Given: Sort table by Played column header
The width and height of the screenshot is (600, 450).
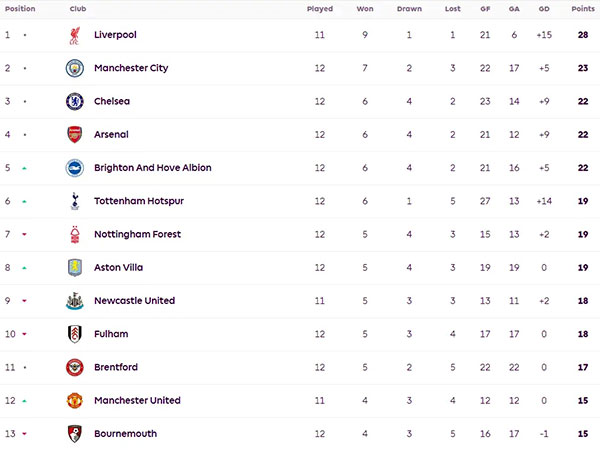Looking at the screenshot, I should (x=320, y=9).
